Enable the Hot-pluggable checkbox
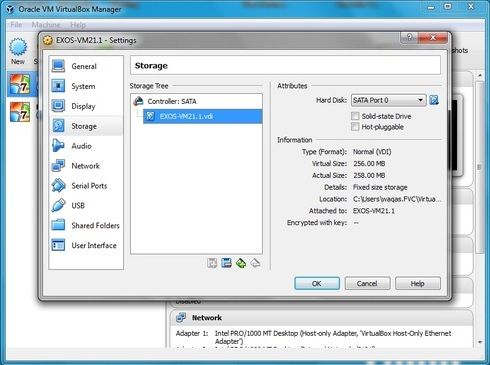The height and width of the screenshot is (365, 490). pyautogui.click(x=355, y=127)
